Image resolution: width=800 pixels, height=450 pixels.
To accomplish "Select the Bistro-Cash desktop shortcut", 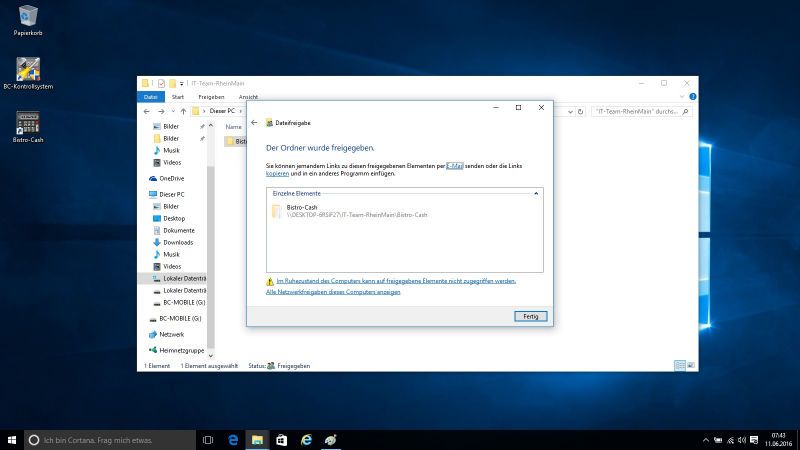I will click(x=28, y=127).
